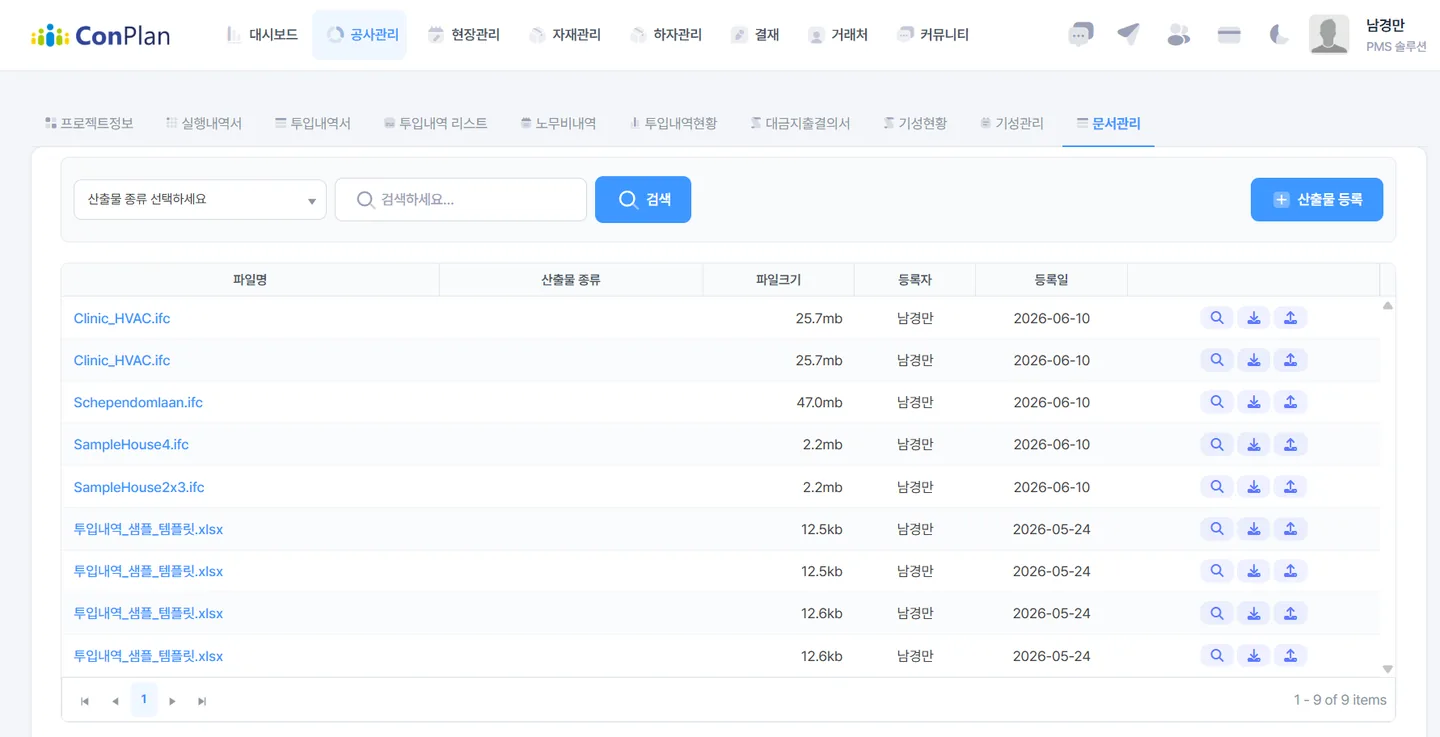Screen dimensions: 1440x737
Task: Click the ConPlan logo
Action: point(100,36)
